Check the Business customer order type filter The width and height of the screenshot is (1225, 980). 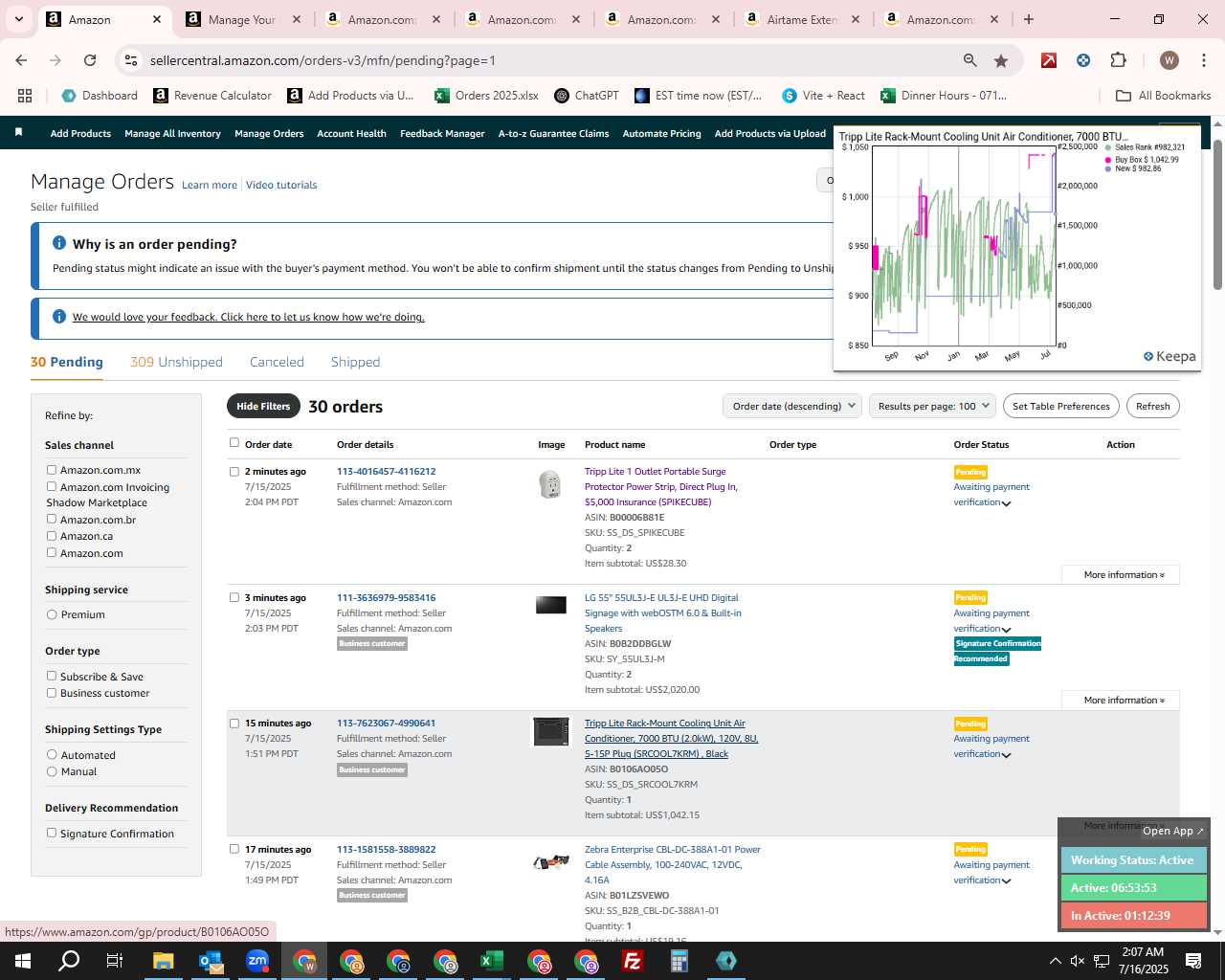(x=52, y=693)
